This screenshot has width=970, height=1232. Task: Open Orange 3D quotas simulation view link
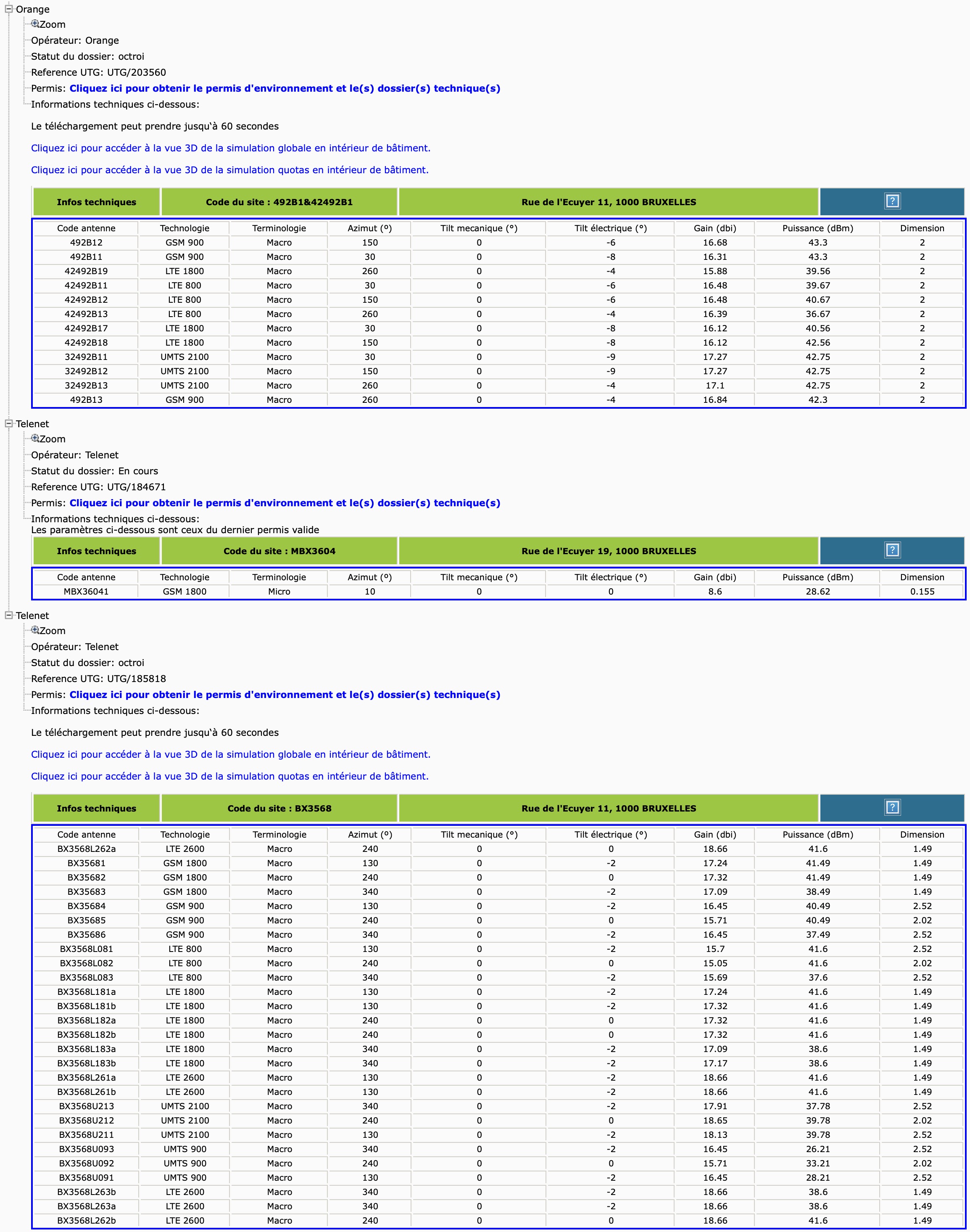click(x=229, y=170)
